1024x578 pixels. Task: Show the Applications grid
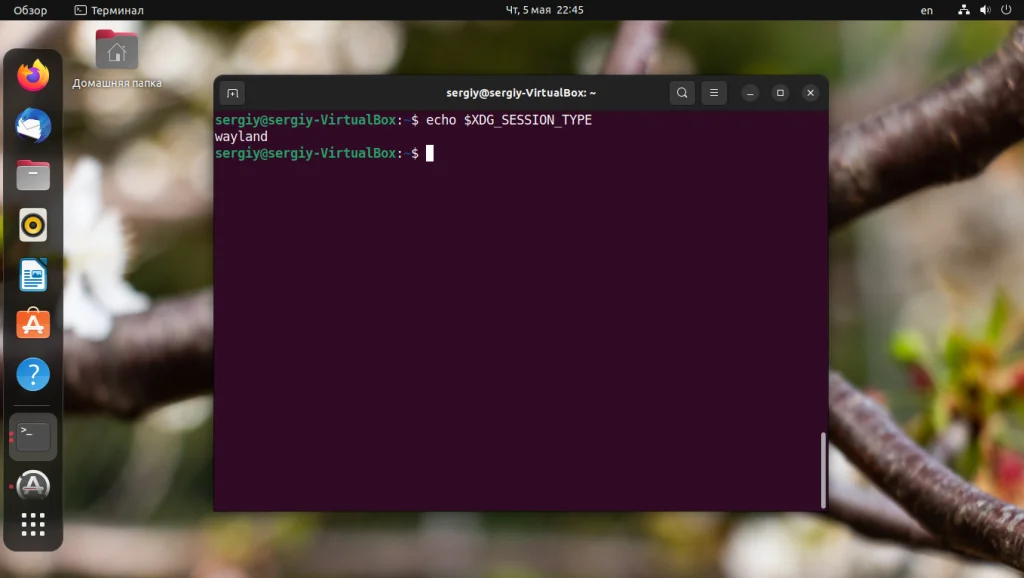(33, 524)
